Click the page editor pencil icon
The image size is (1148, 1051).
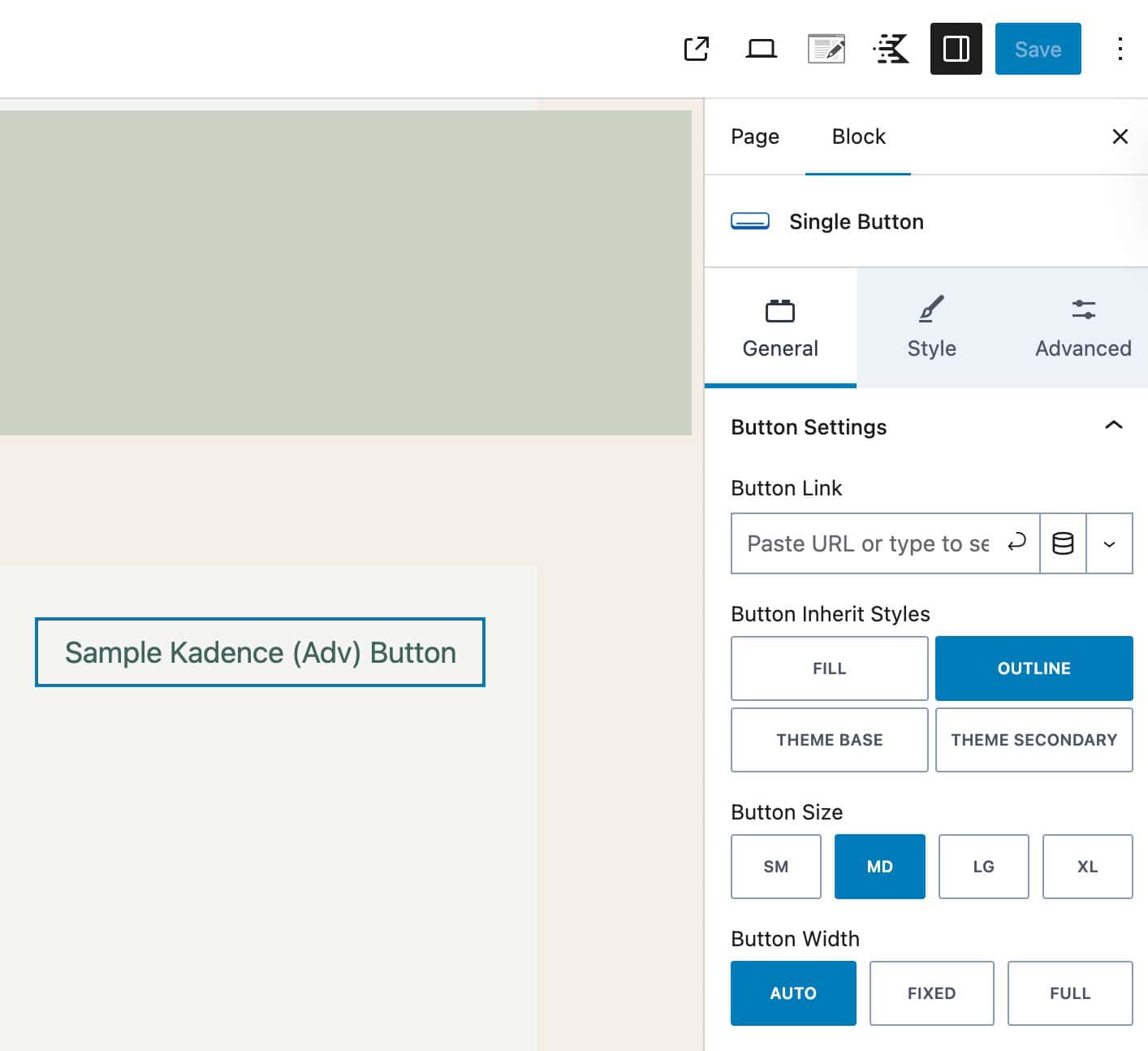tap(826, 49)
